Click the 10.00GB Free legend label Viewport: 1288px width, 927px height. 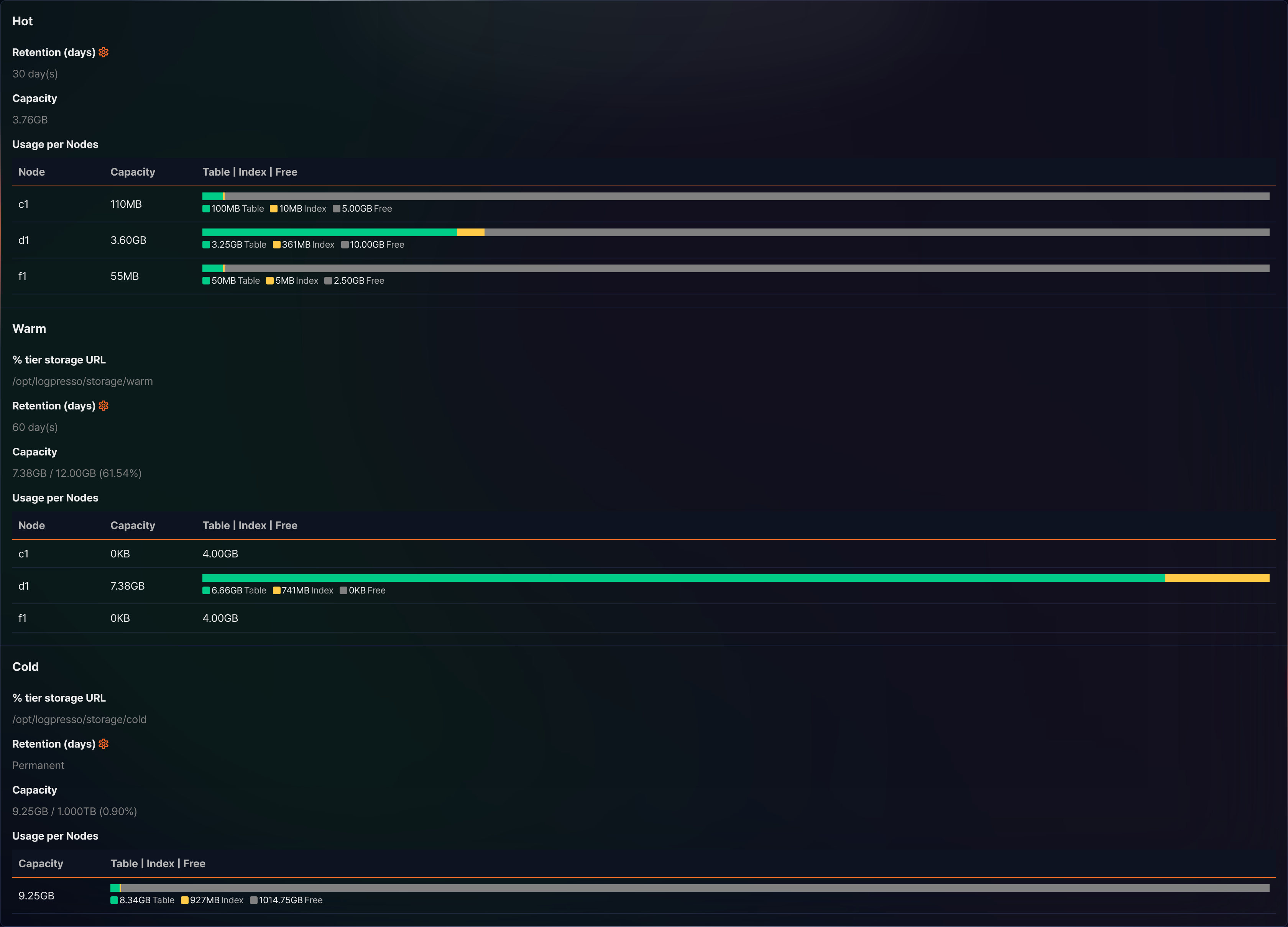pyautogui.click(x=377, y=245)
